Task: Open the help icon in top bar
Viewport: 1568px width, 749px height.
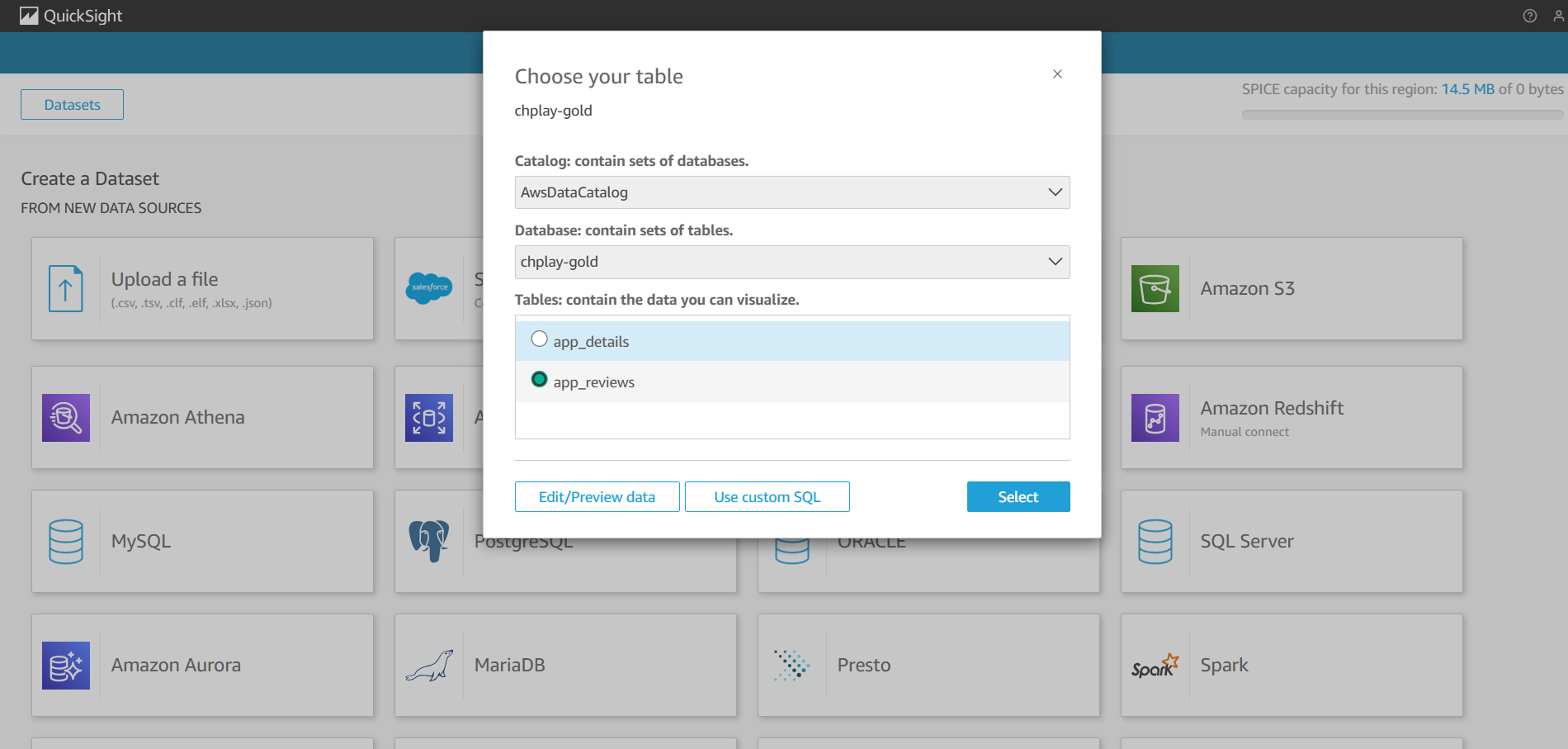Action: tap(1529, 16)
